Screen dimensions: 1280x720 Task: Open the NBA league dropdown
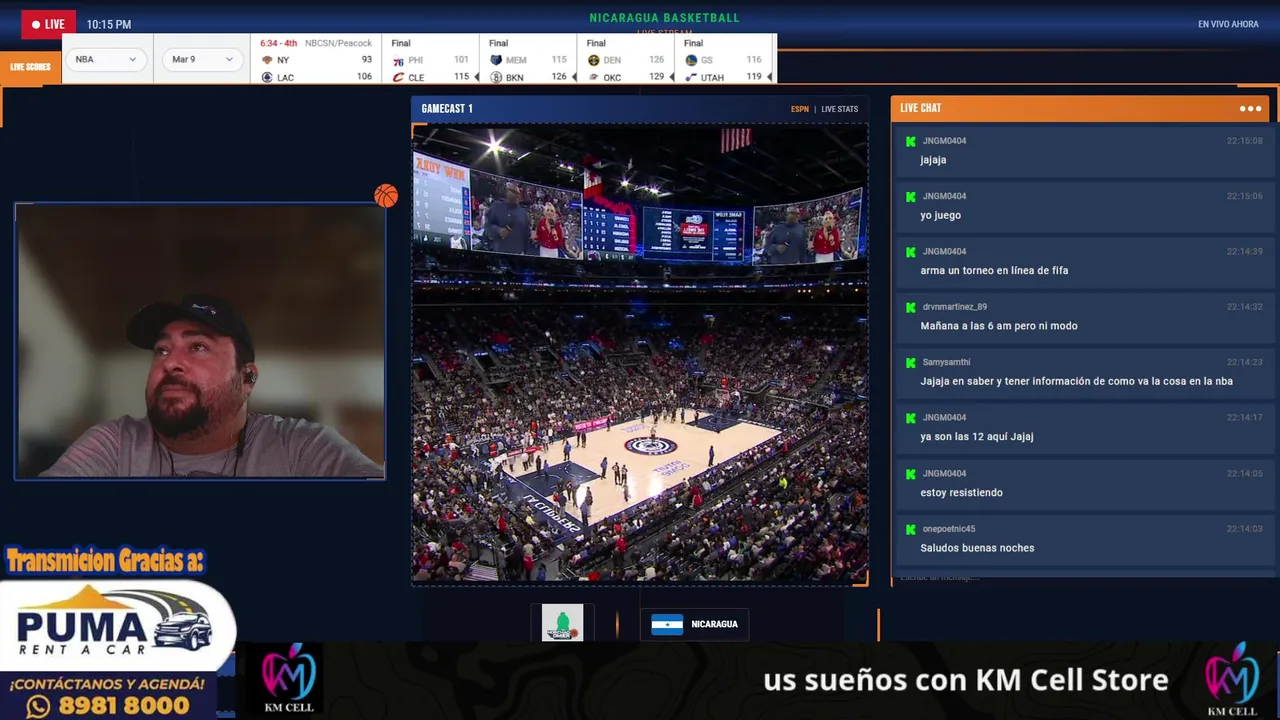106,59
